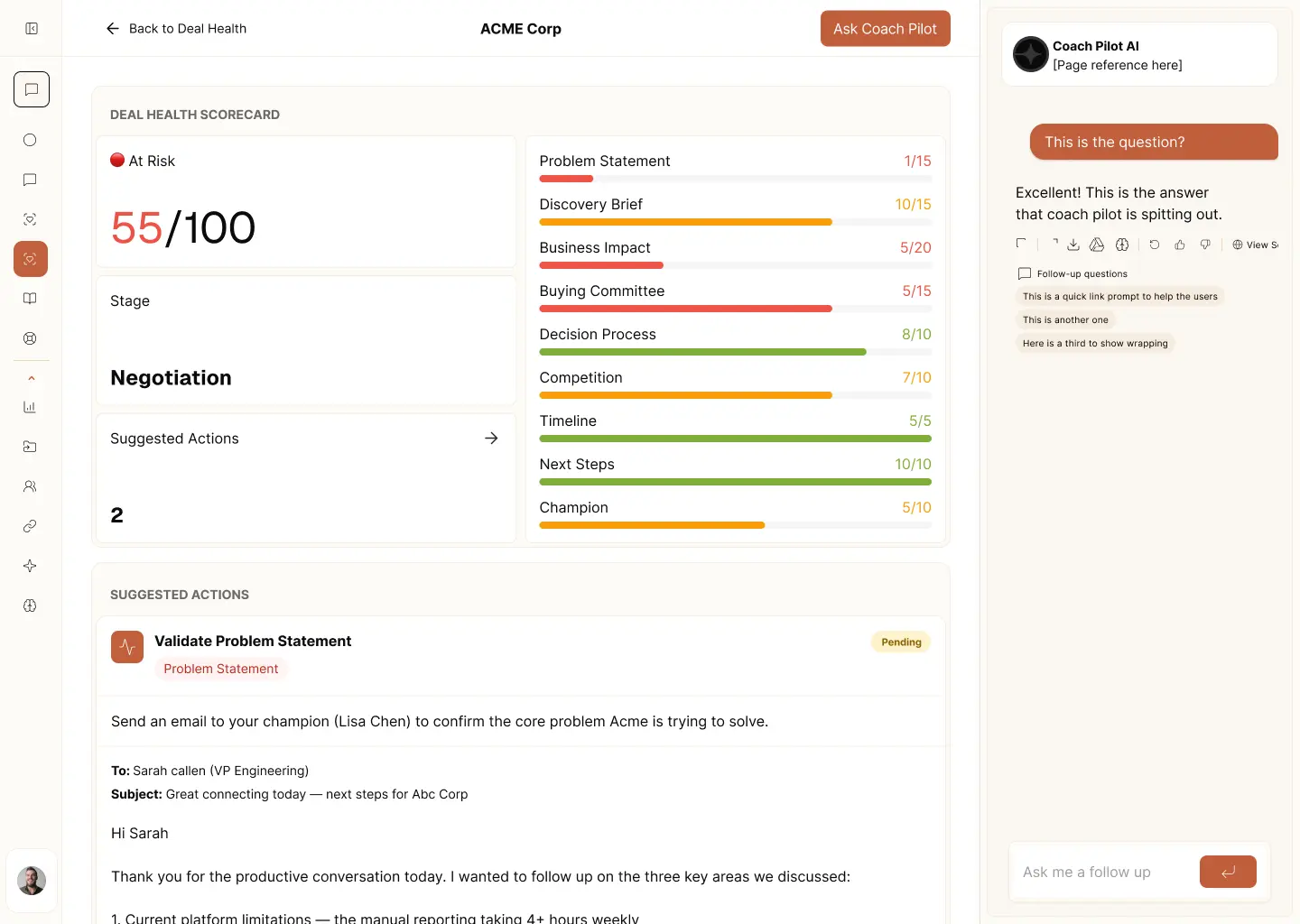Open the brain icon in sidebar
Screen dimensions: 1300x924
click(x=30, y=605)
